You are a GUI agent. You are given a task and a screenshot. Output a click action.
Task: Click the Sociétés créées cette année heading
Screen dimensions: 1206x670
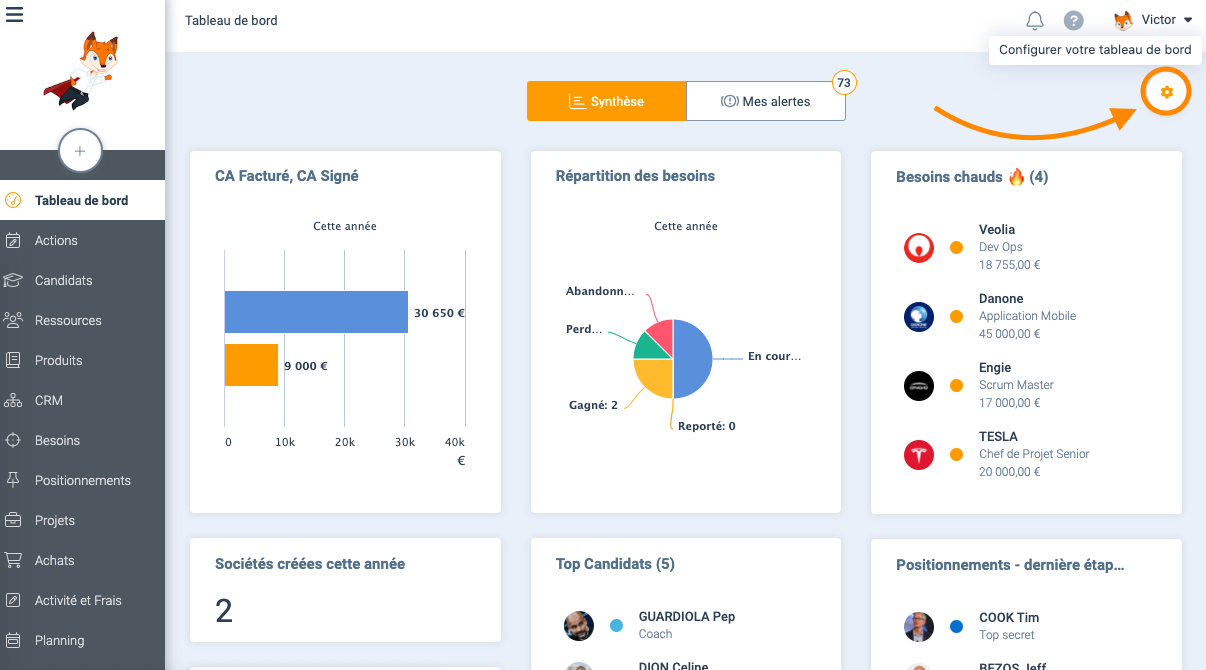click(310, 564)
